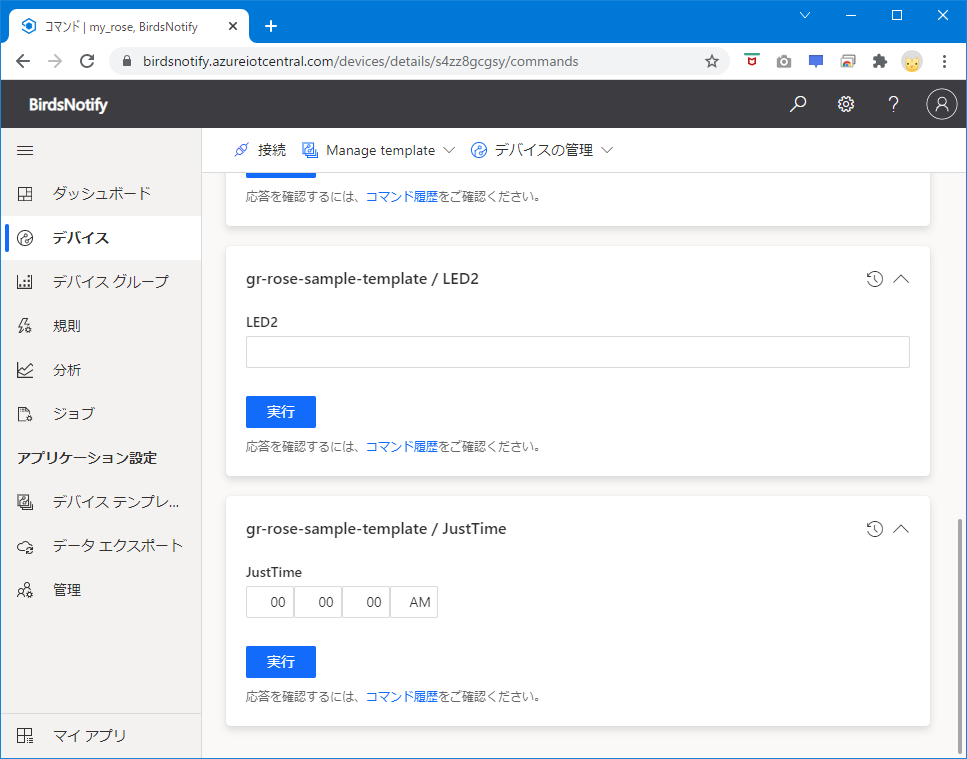Open デバイス グループ in sidebar
967x759 pixels.
(x=110, y=281)
